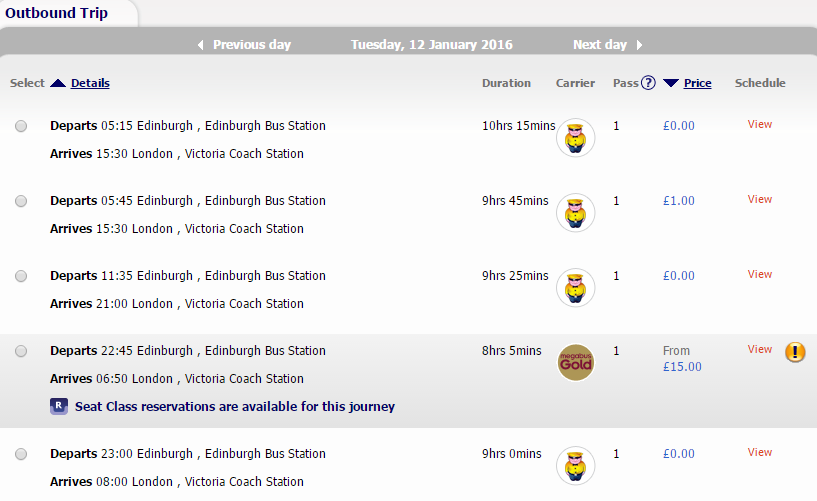Click the yellow exclamation warning icon
817x501 pixels.
click(x=795, y=352)
